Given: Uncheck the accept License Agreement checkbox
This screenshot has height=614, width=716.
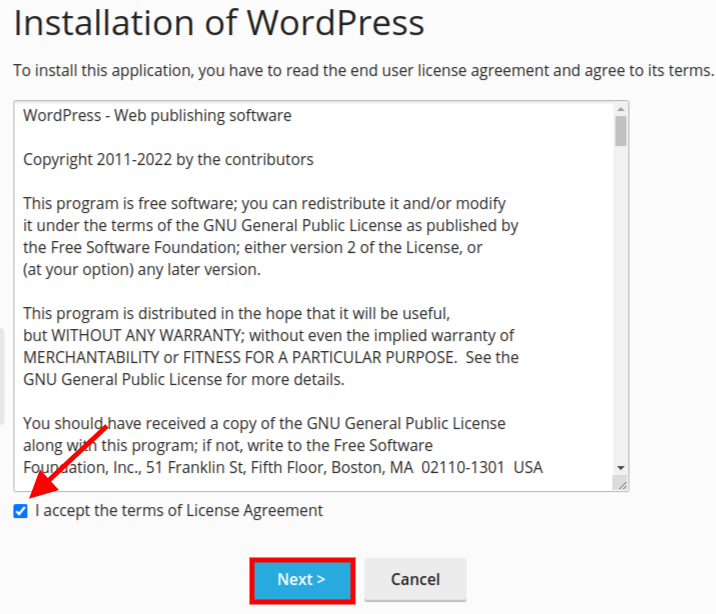Looking at the screenshot, I should (x=21, y=511).
